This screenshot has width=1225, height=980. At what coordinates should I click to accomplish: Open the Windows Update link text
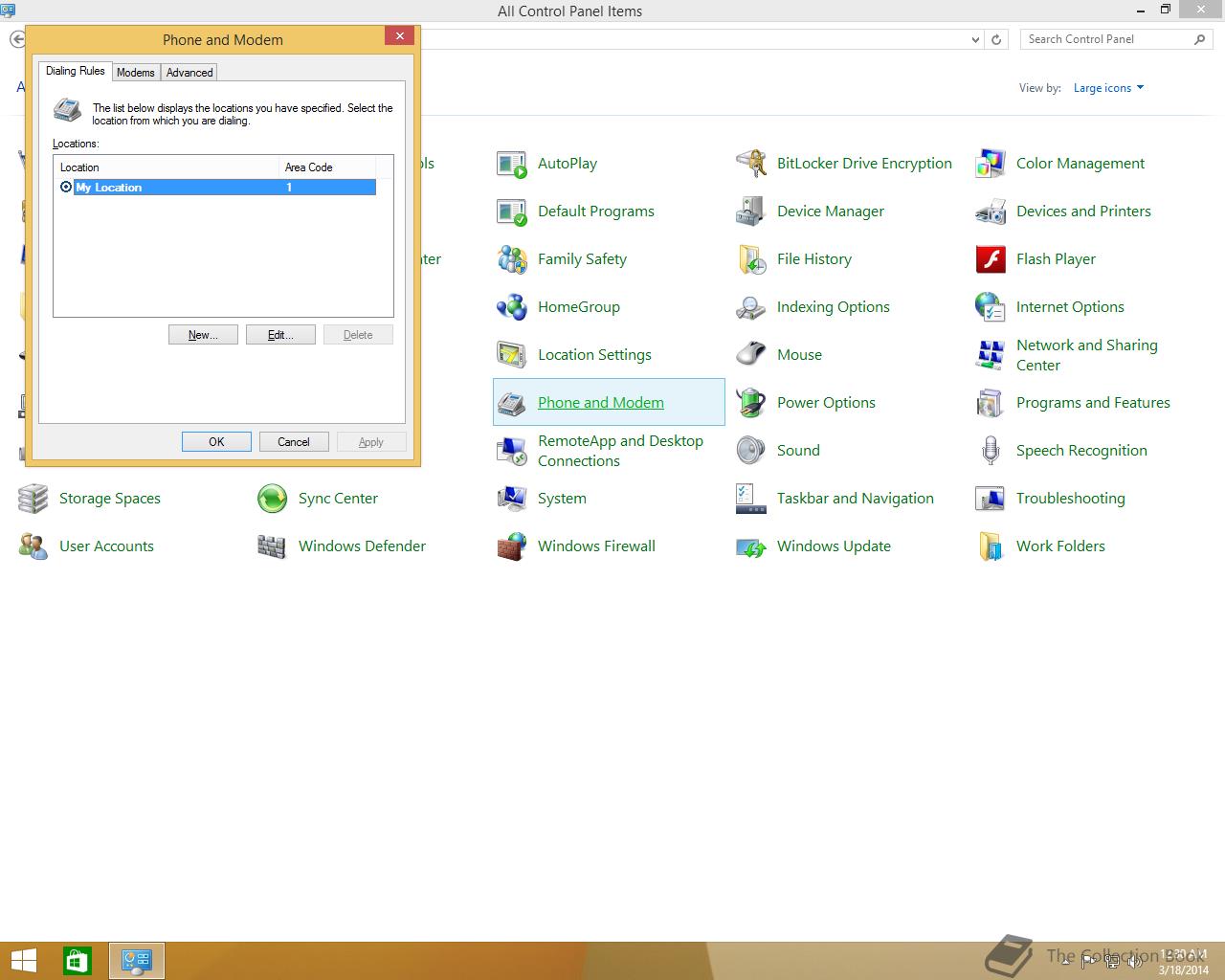[x=834, y=546]
